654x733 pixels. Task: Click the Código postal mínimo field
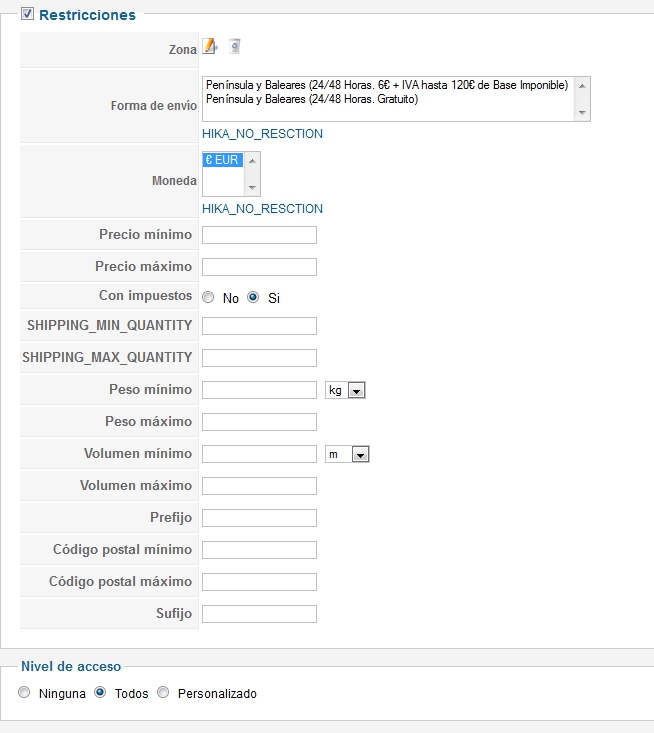(x=259, y=550)
